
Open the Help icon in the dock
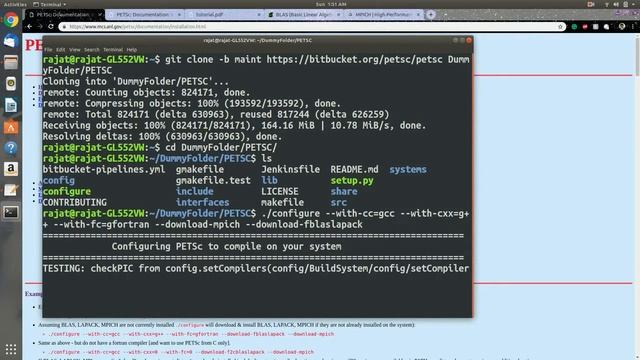click(11, 148)
